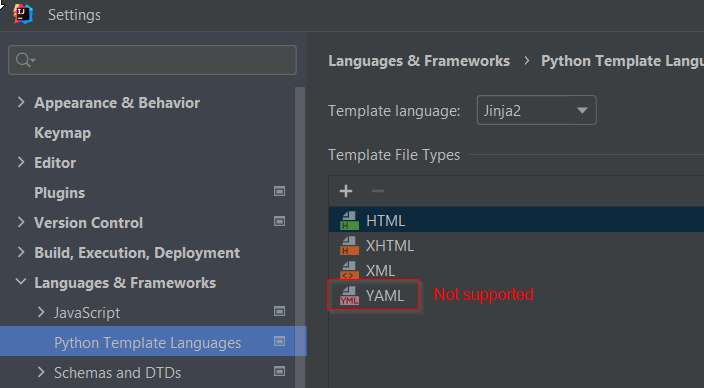Click the YAML file type icon
The image size is (704, 388).
click(x=349, y=296)
